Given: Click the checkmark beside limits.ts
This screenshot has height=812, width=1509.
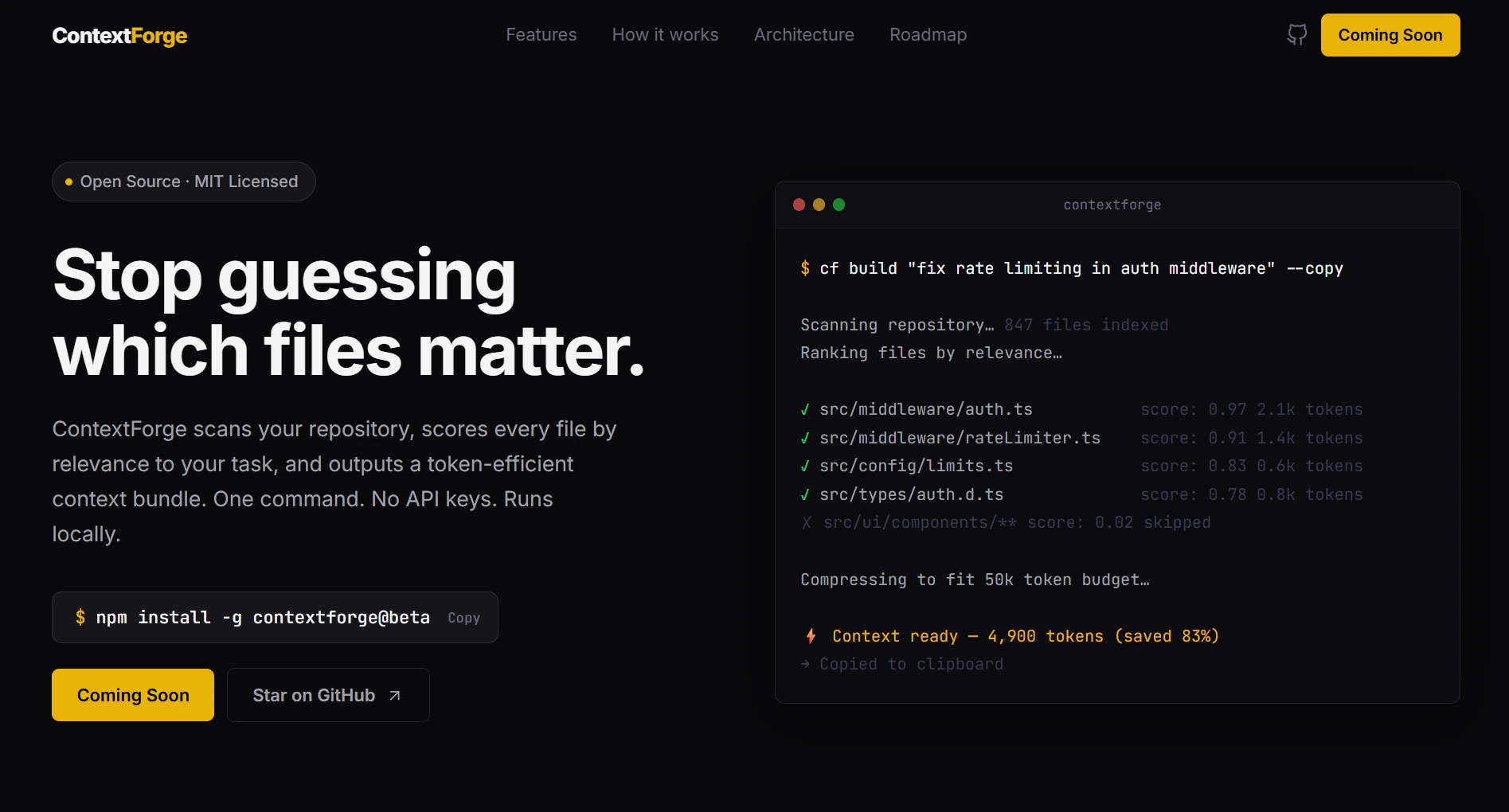Looking at the screenshot, I should coord(805,466).
